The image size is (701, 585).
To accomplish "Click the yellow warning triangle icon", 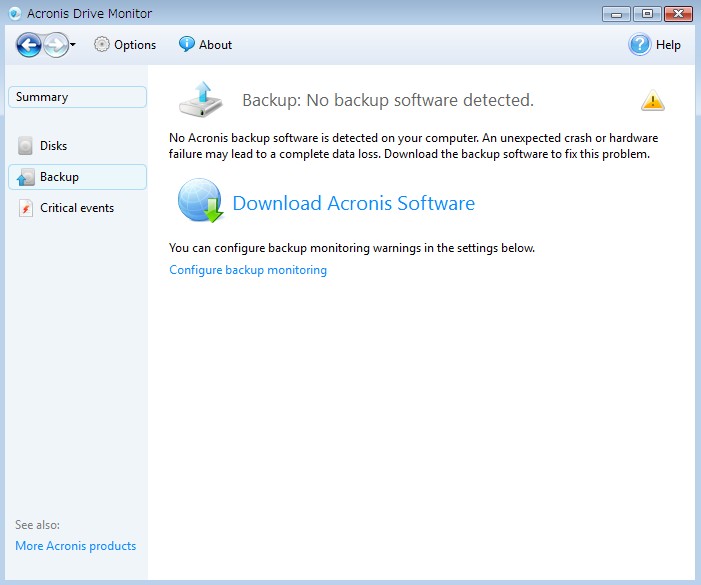I will click(653, 100).
